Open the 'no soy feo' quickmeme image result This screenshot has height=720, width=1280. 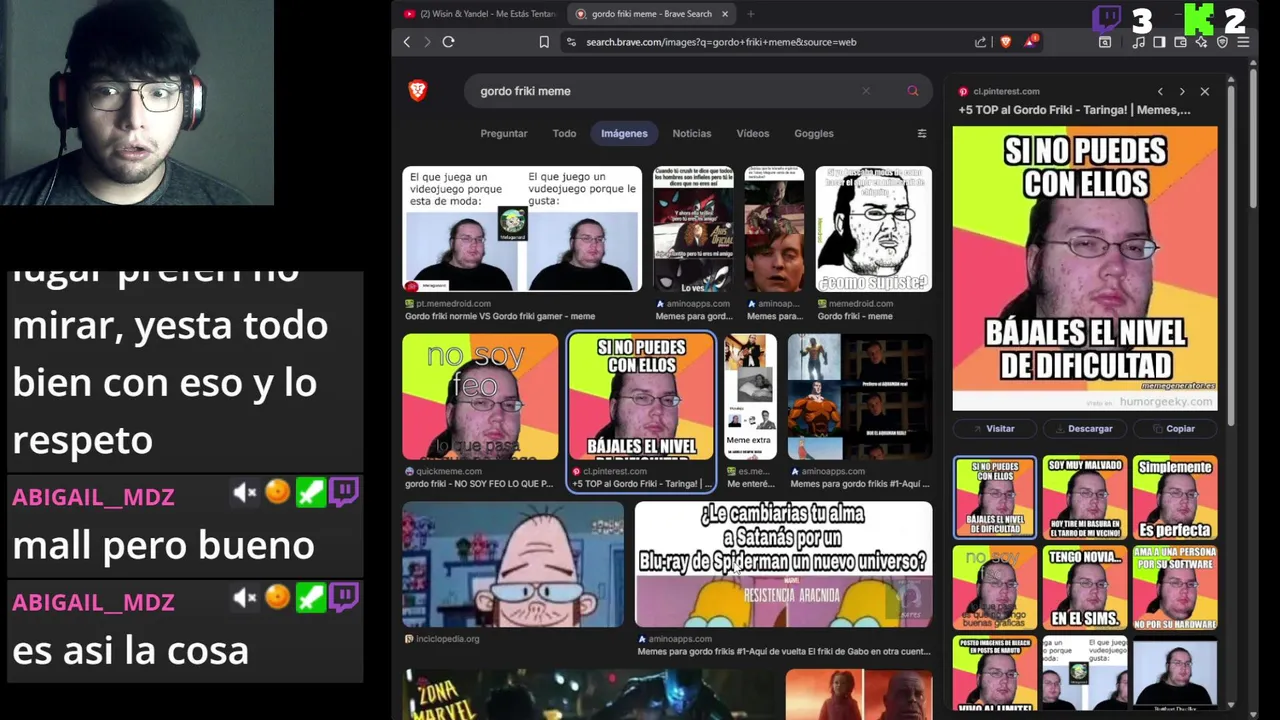[480, 397]
